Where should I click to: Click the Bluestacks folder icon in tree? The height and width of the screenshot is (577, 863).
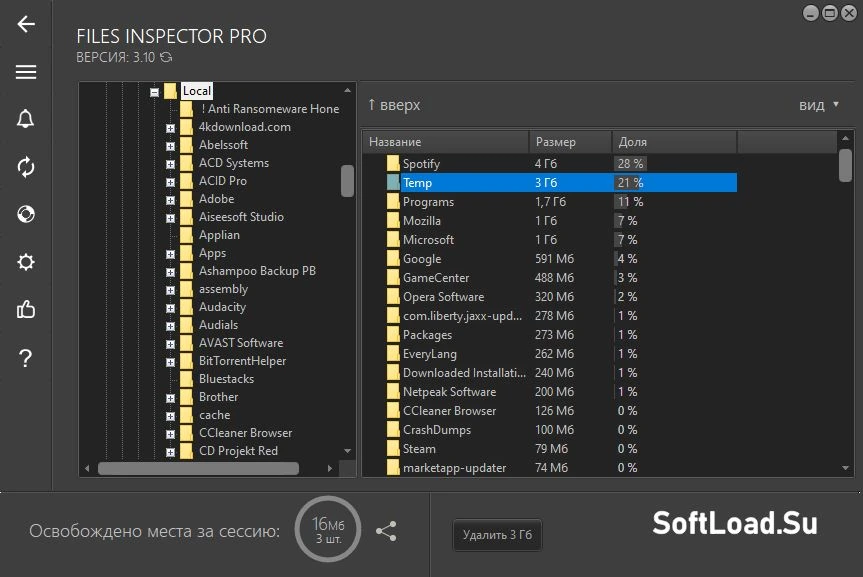(x=187, y=379)
